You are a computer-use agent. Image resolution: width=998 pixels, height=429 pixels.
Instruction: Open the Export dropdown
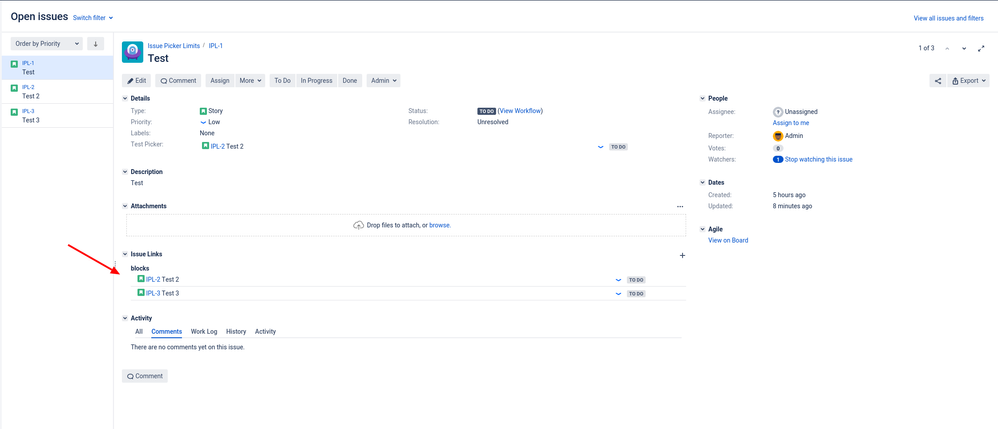(969, 81)
